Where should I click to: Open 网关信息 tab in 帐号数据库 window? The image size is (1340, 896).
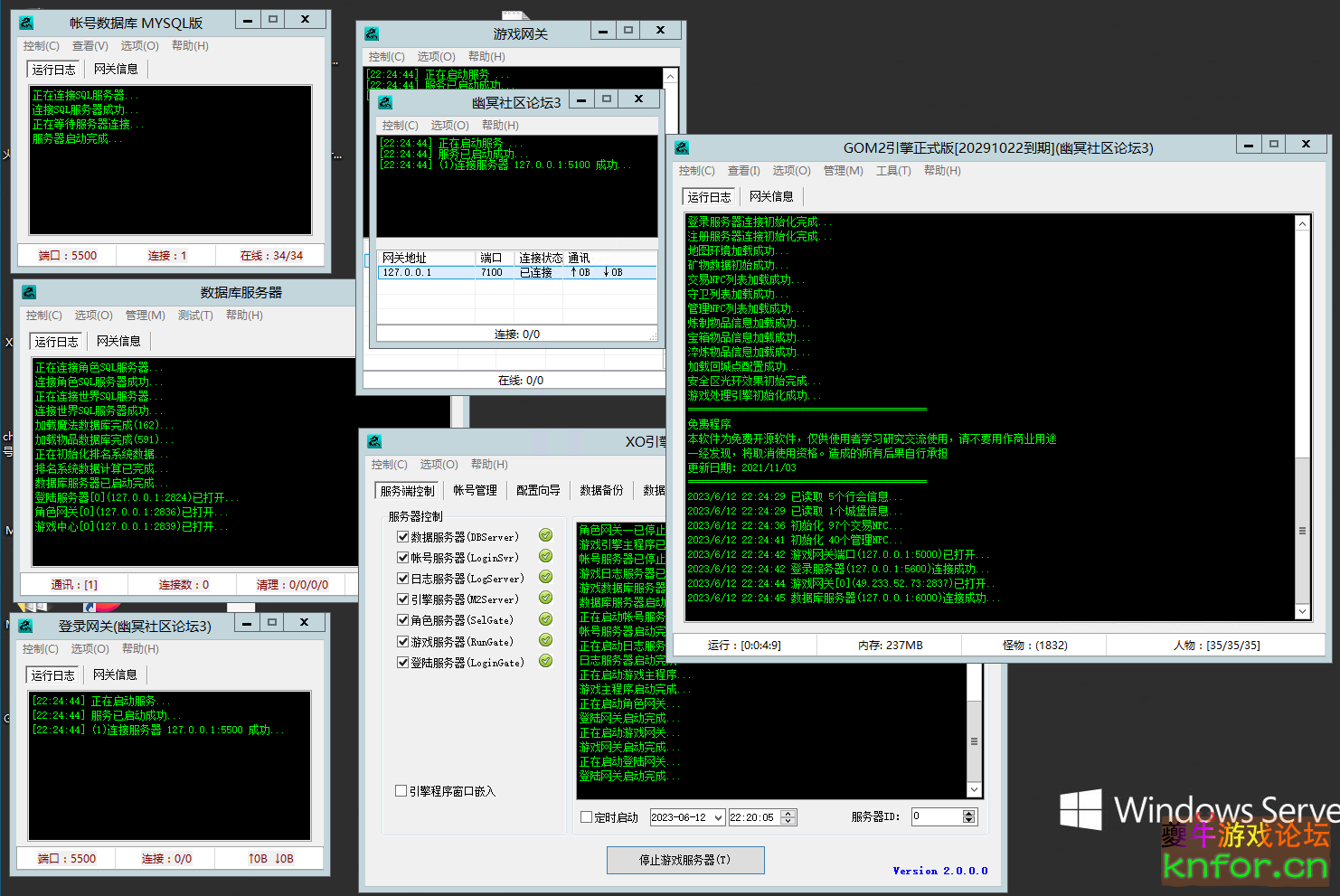coord(116,69)
